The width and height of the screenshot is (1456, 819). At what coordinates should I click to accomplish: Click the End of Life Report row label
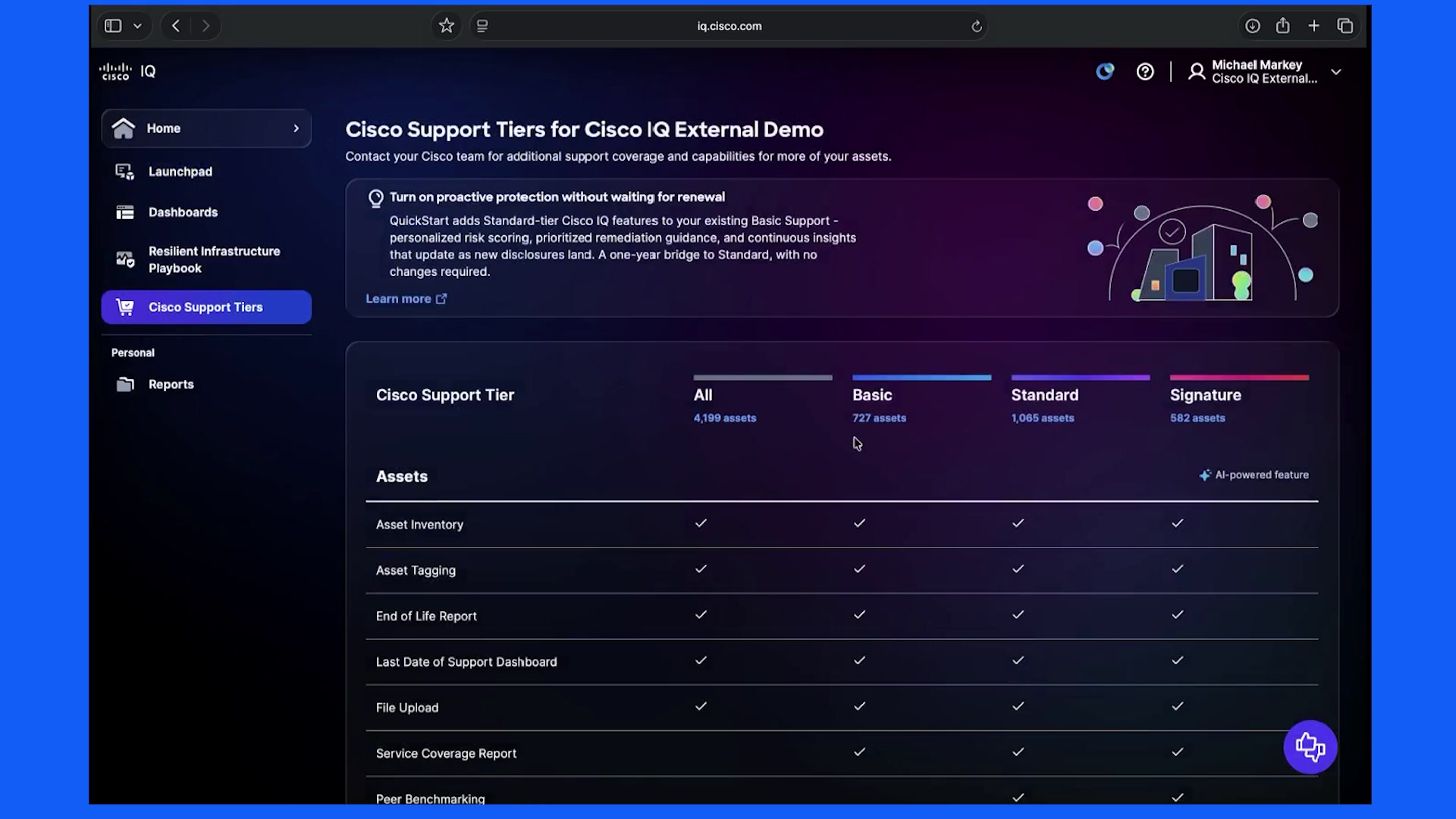pos(426,617)
